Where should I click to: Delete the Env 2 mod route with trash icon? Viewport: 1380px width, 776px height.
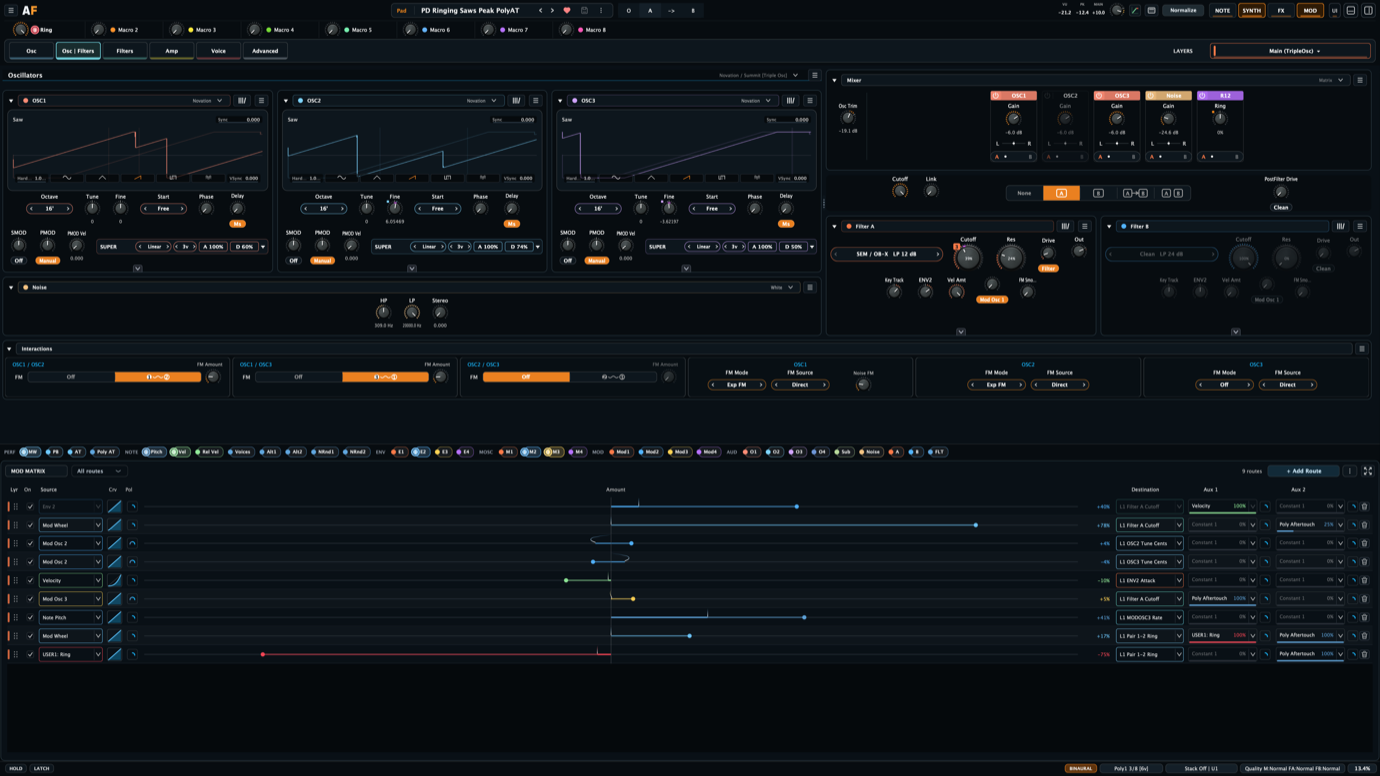coord(1364,506)
